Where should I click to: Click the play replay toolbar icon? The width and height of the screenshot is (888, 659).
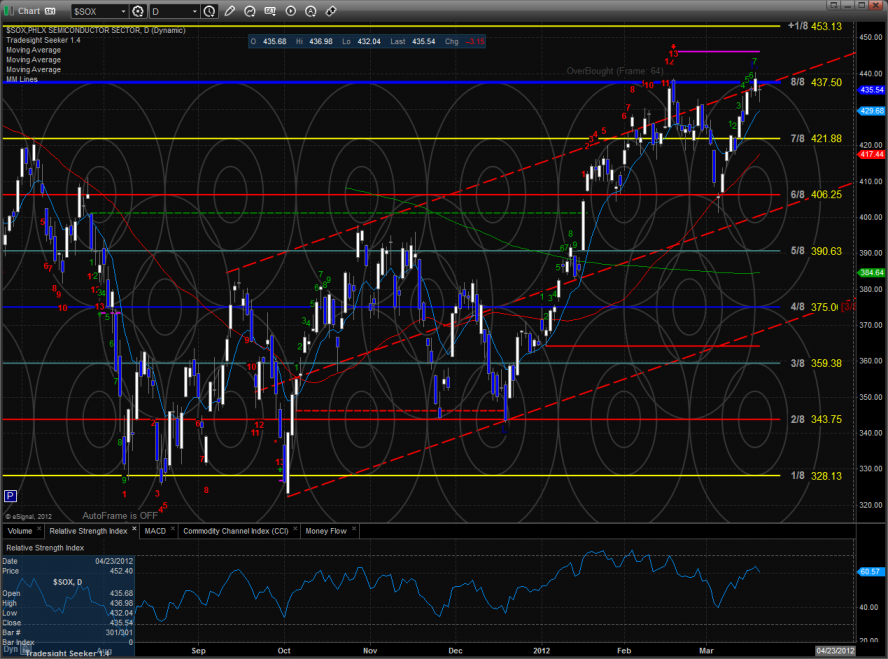coord(291,11)
